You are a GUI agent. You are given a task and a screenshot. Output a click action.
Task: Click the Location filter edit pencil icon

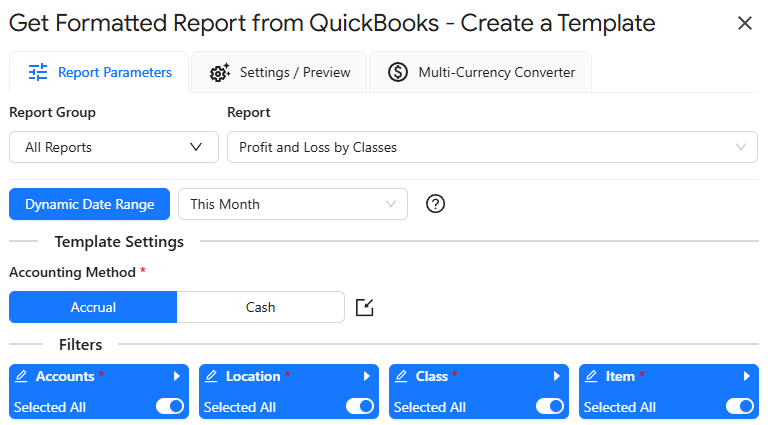[211, 376]
